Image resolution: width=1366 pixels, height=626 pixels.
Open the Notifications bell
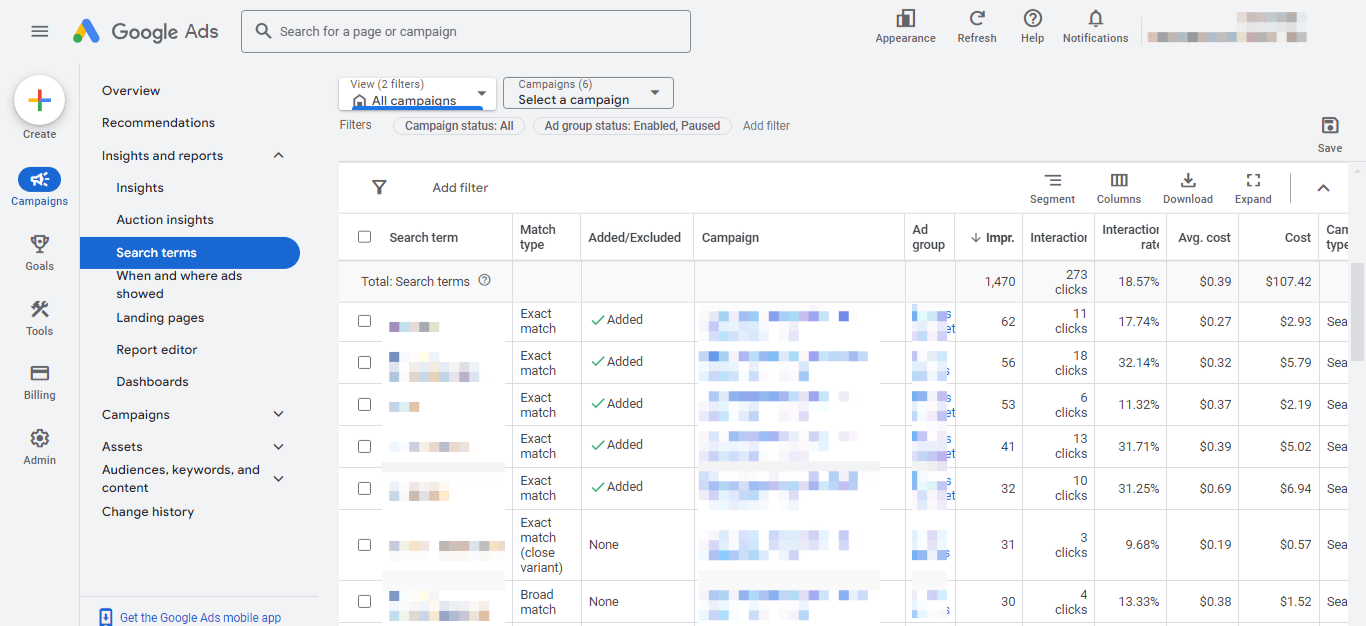coord(1095,19)
